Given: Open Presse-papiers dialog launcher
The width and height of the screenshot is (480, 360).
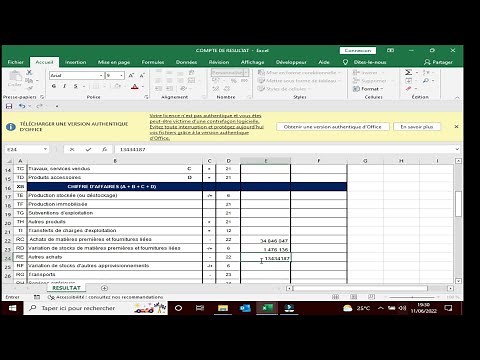Looking at the screenshot, I should 42,97.
